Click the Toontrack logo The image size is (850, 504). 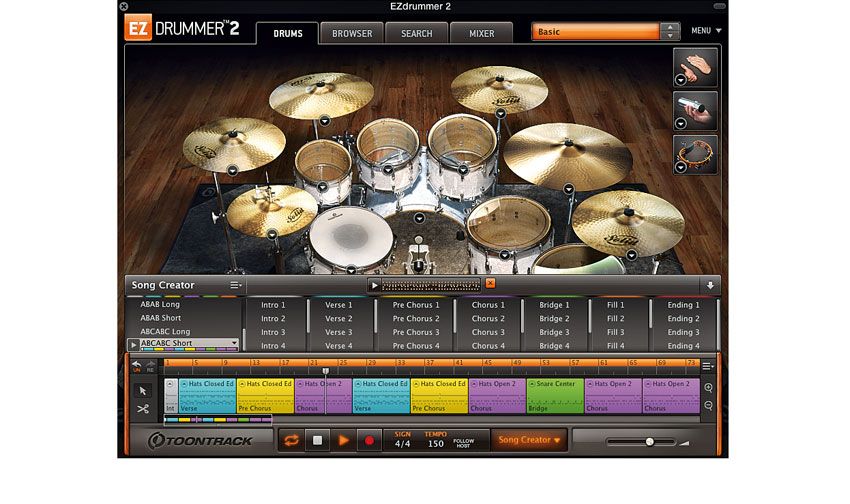pos(200,441)
